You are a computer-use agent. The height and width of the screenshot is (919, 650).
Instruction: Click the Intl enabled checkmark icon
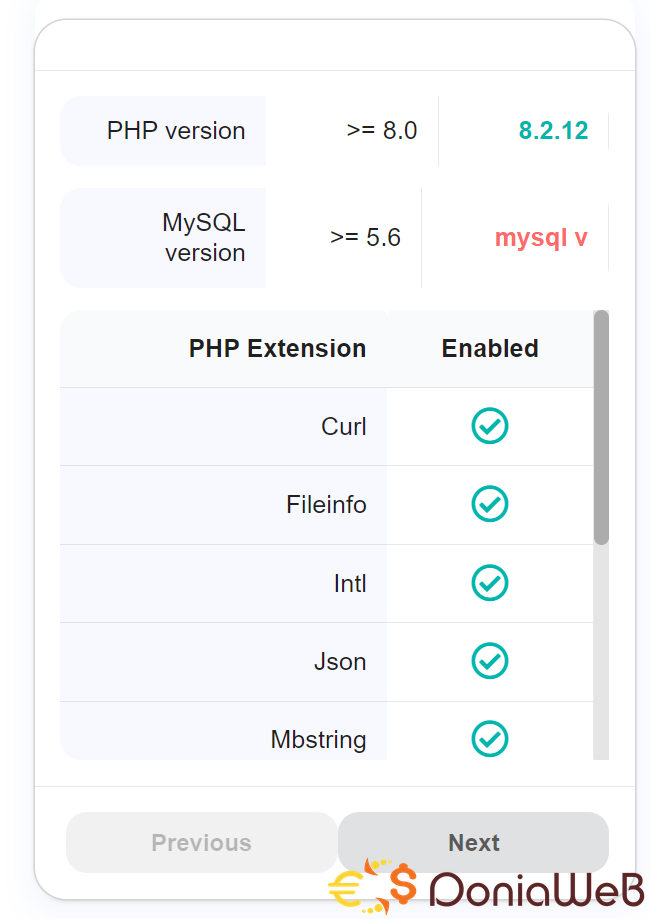(490, 582)
